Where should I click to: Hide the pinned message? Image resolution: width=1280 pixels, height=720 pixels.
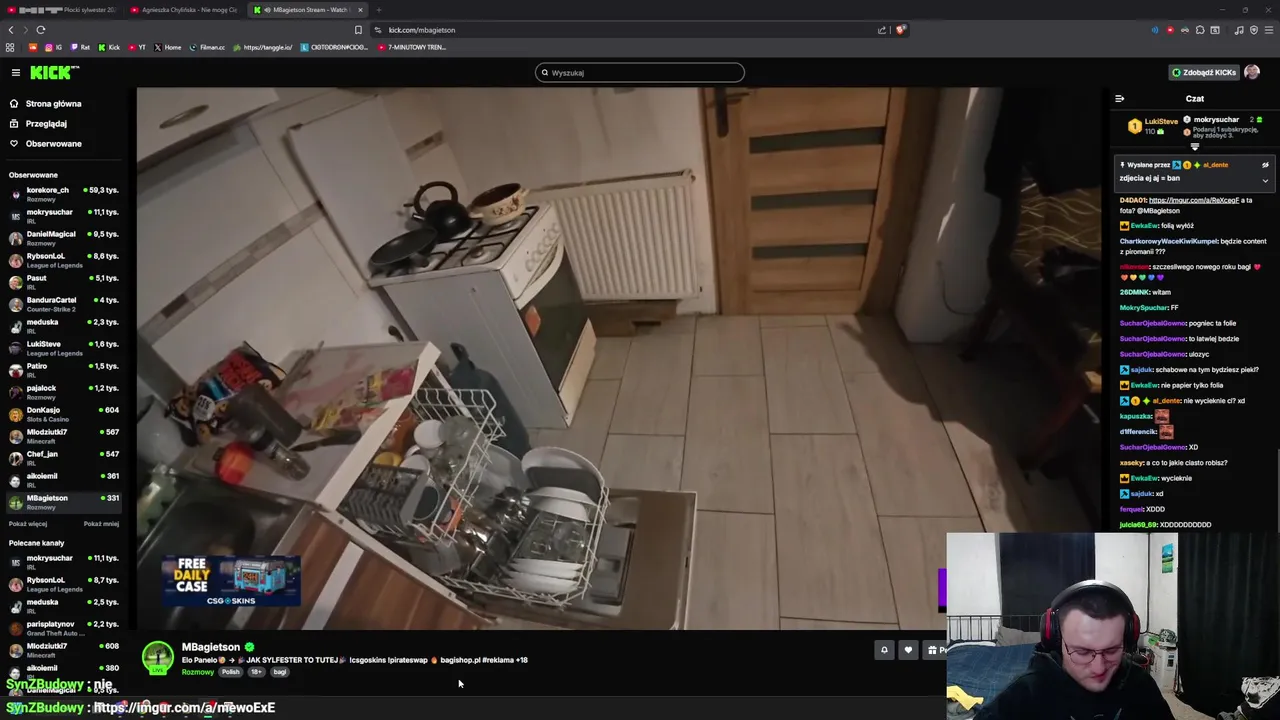click(1265, 165)
